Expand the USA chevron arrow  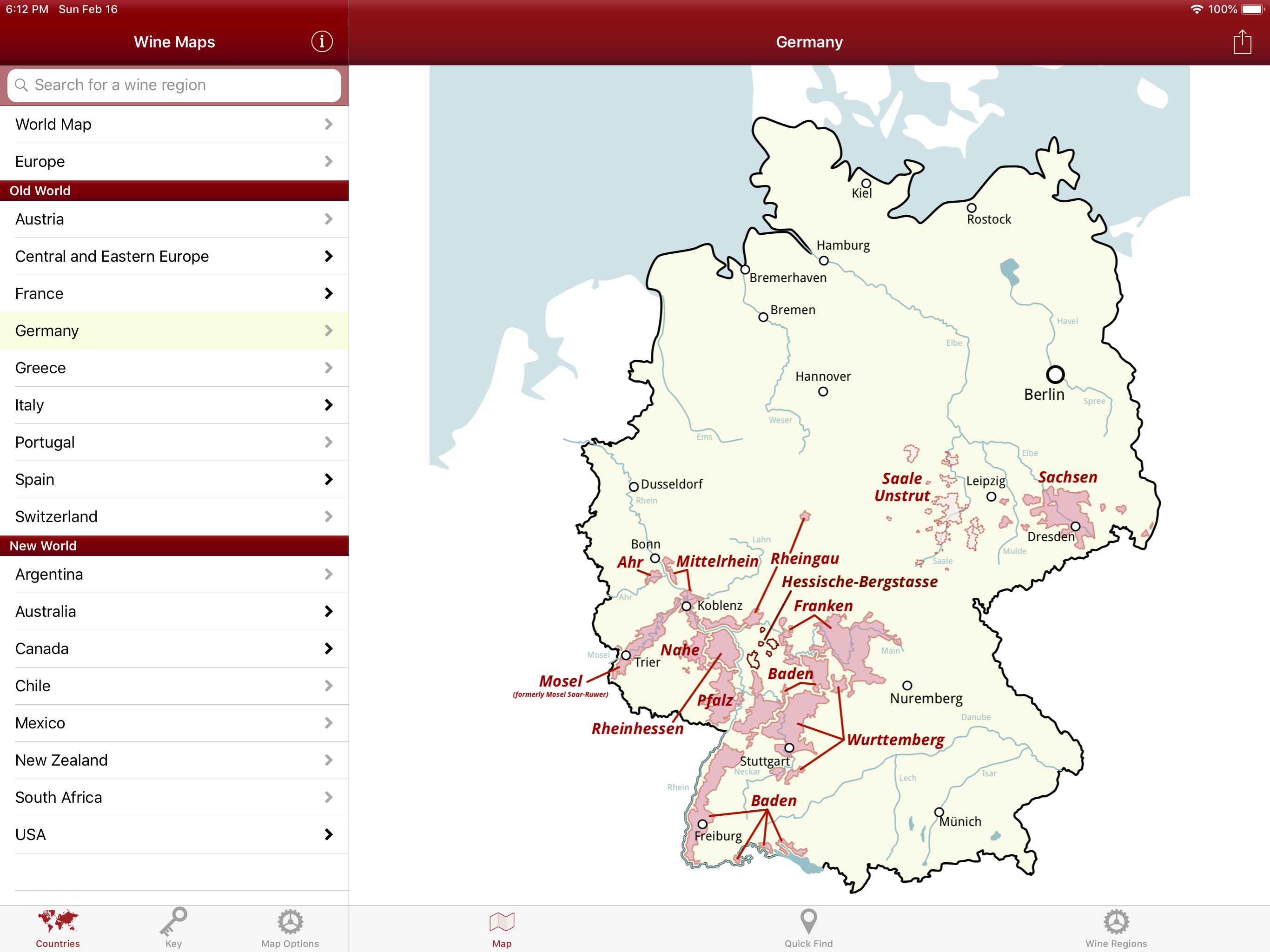coord(328,834)
